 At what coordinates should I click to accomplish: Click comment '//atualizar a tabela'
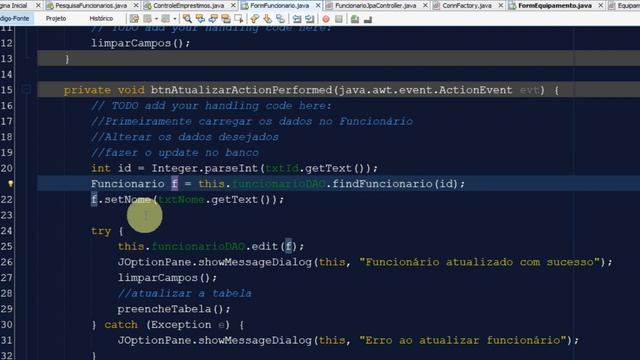[x=184, y=293]
